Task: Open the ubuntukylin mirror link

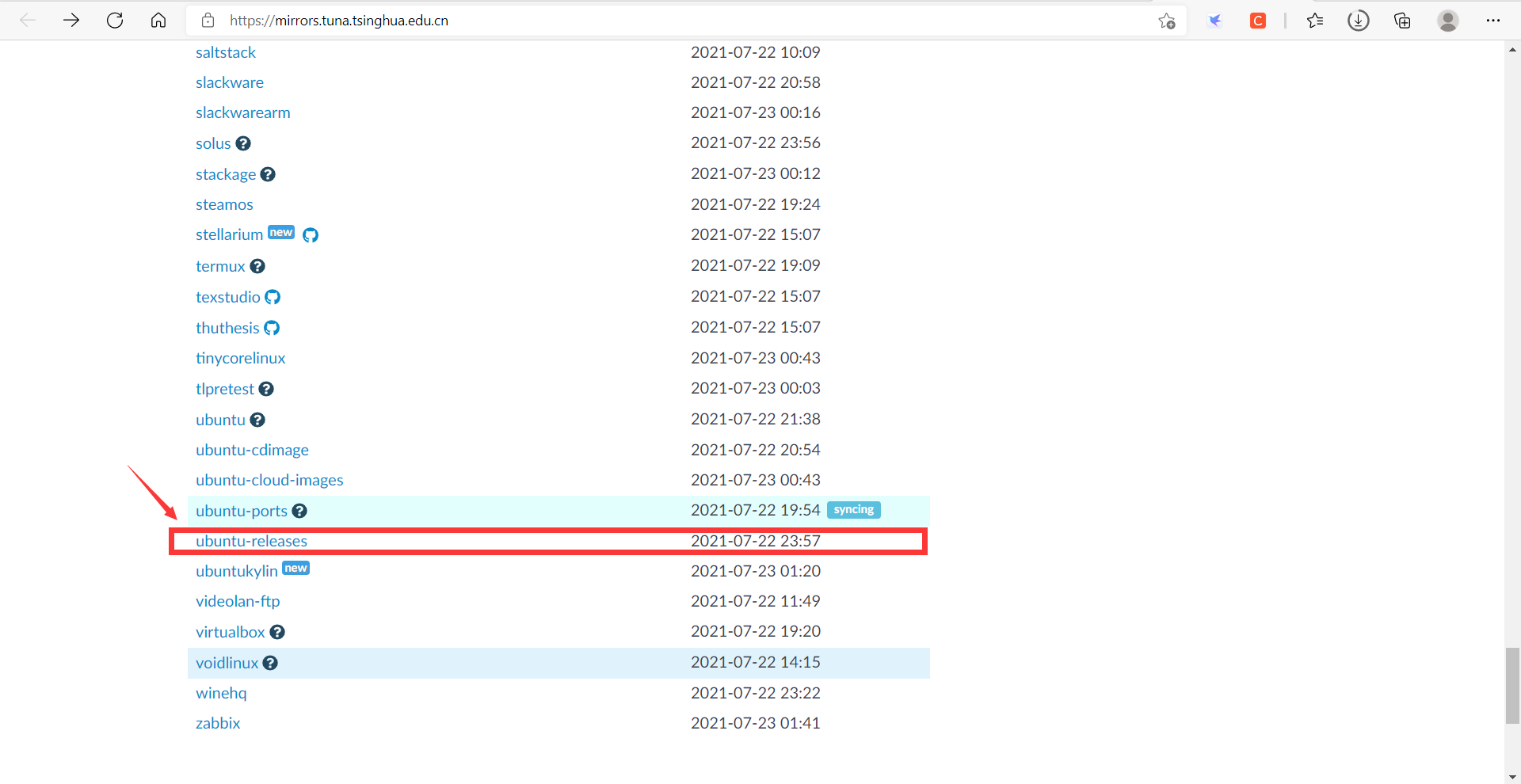Action: (237, 571)
